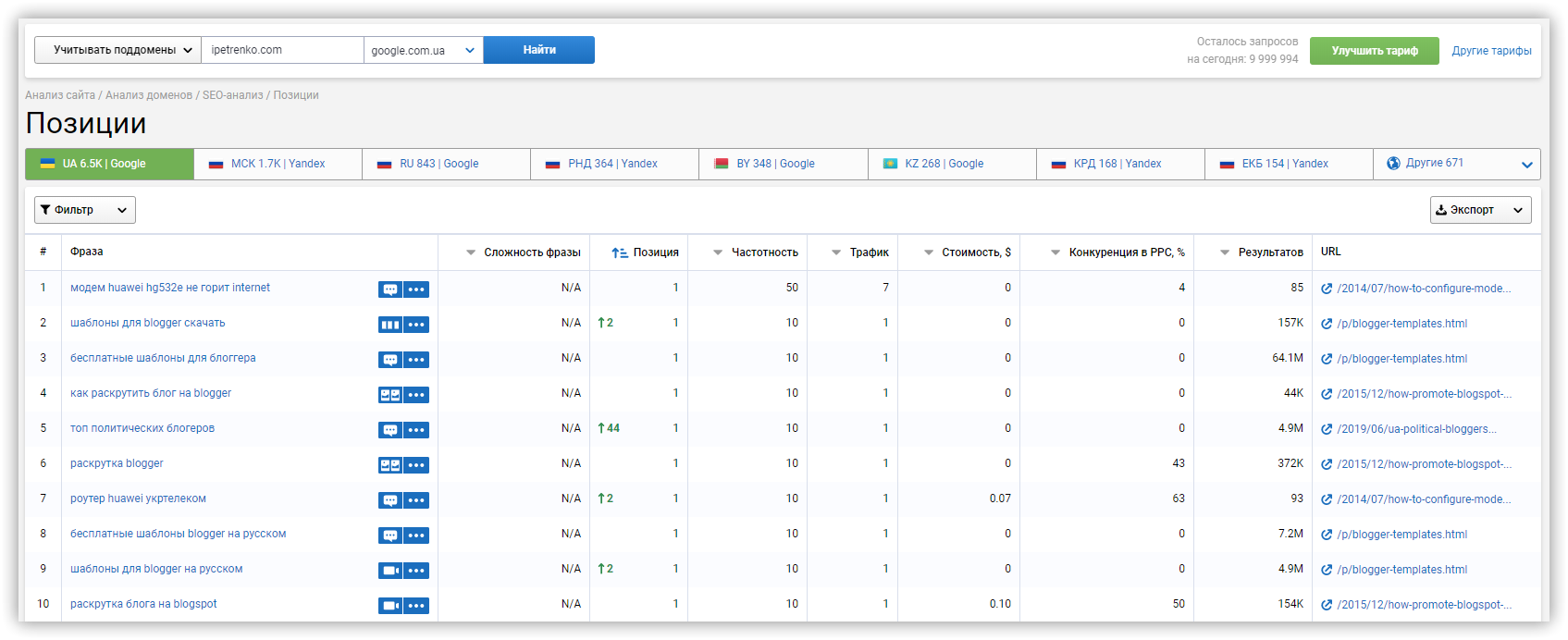The height and width of the screenshot is (640, 1568).
Task: Click snippet icon for 'роутер huawei укртелеком'
Action: coord(390,500)
